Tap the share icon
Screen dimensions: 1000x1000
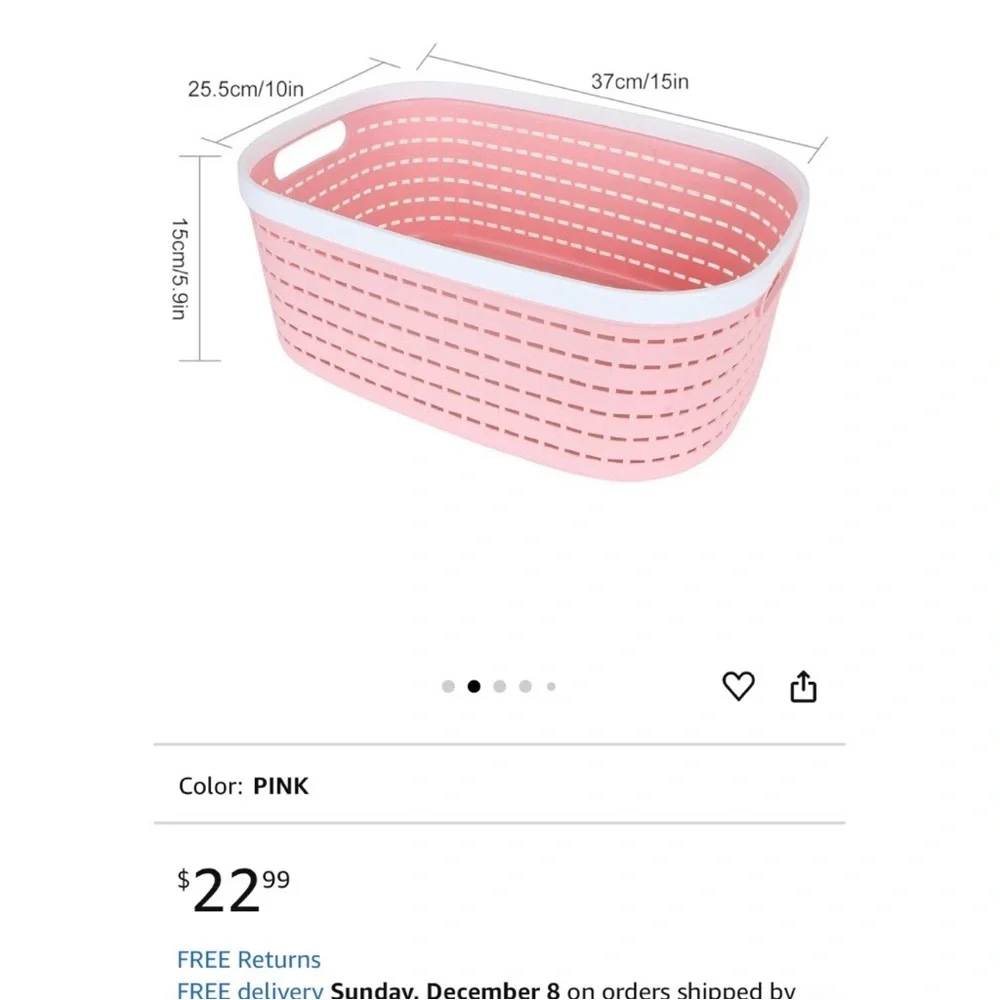804,687
